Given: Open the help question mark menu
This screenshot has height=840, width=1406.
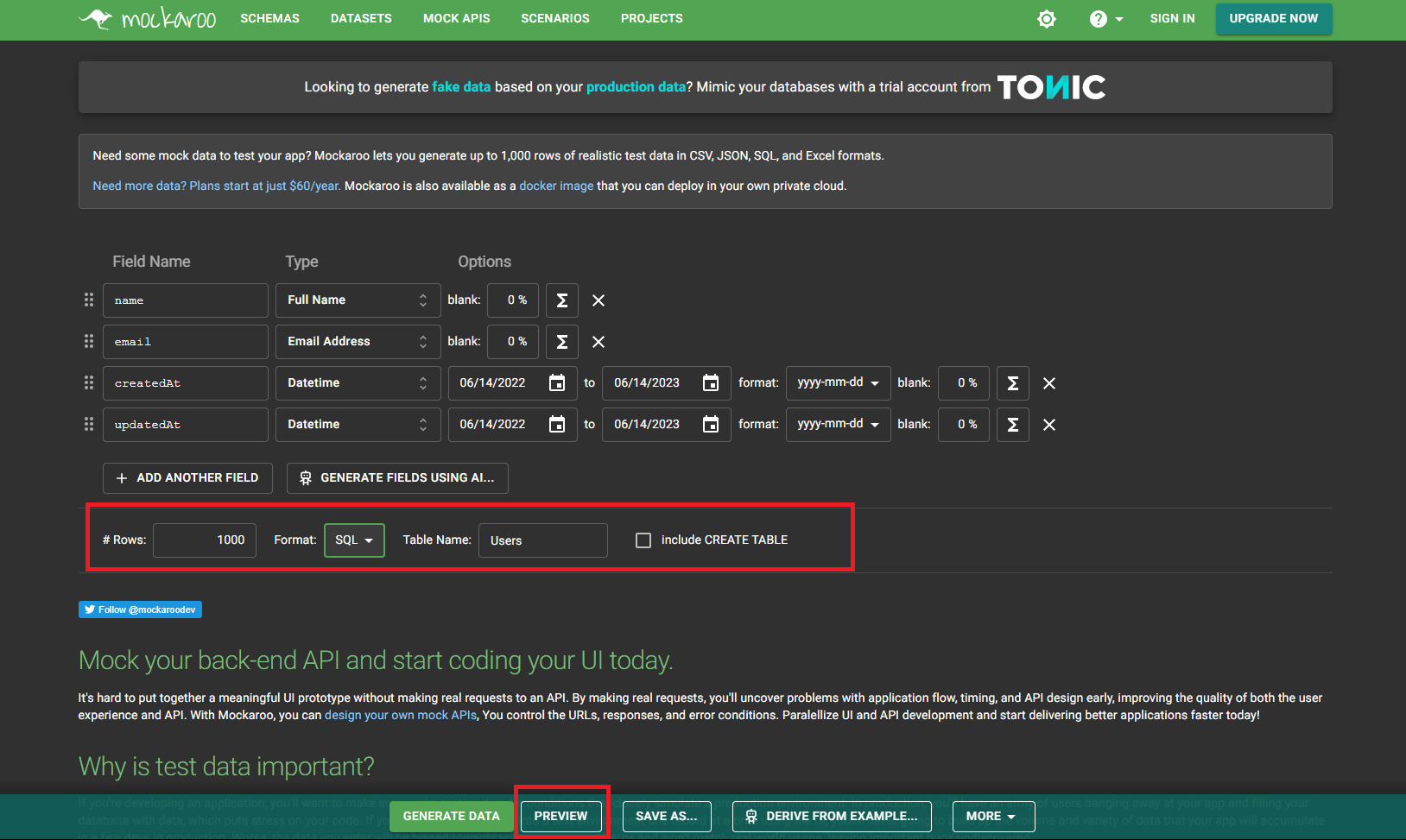Looking at the screenshot, I should point(1106,19).
